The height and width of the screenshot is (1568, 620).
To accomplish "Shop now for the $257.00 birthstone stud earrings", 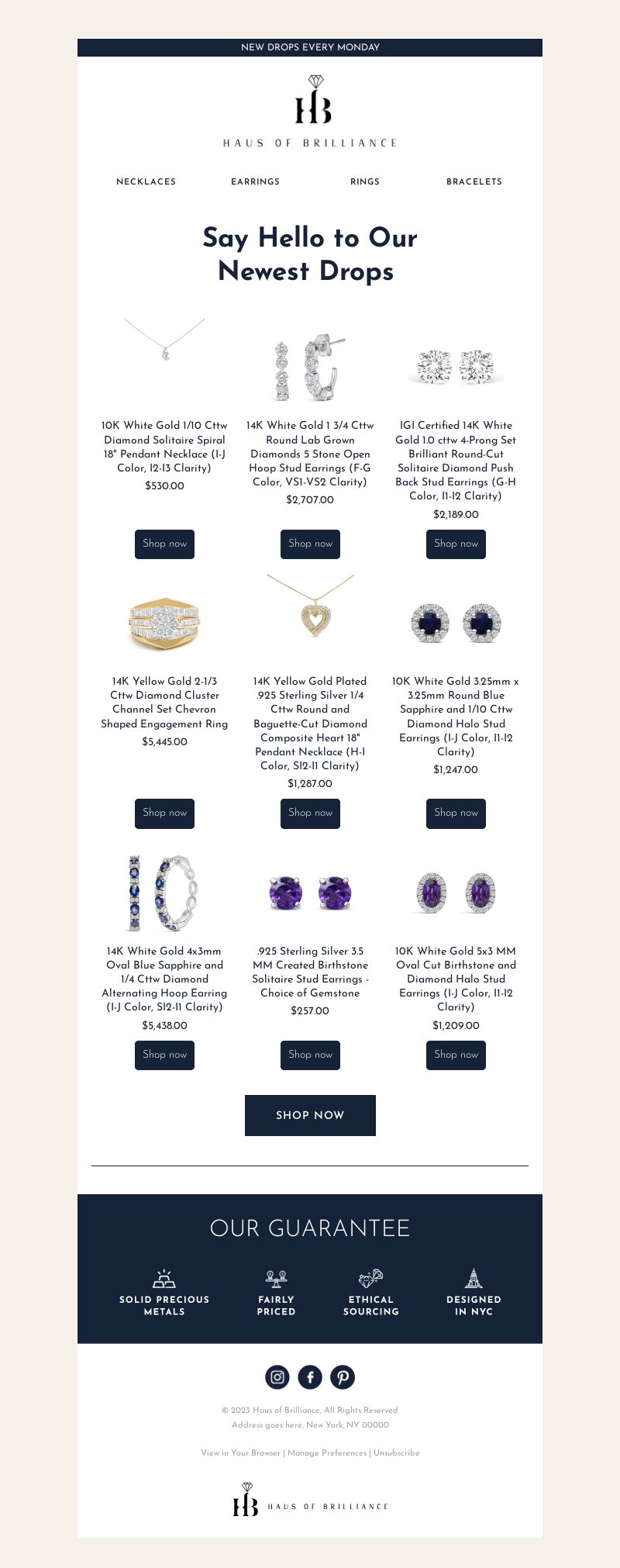I will pos(310,1055).
